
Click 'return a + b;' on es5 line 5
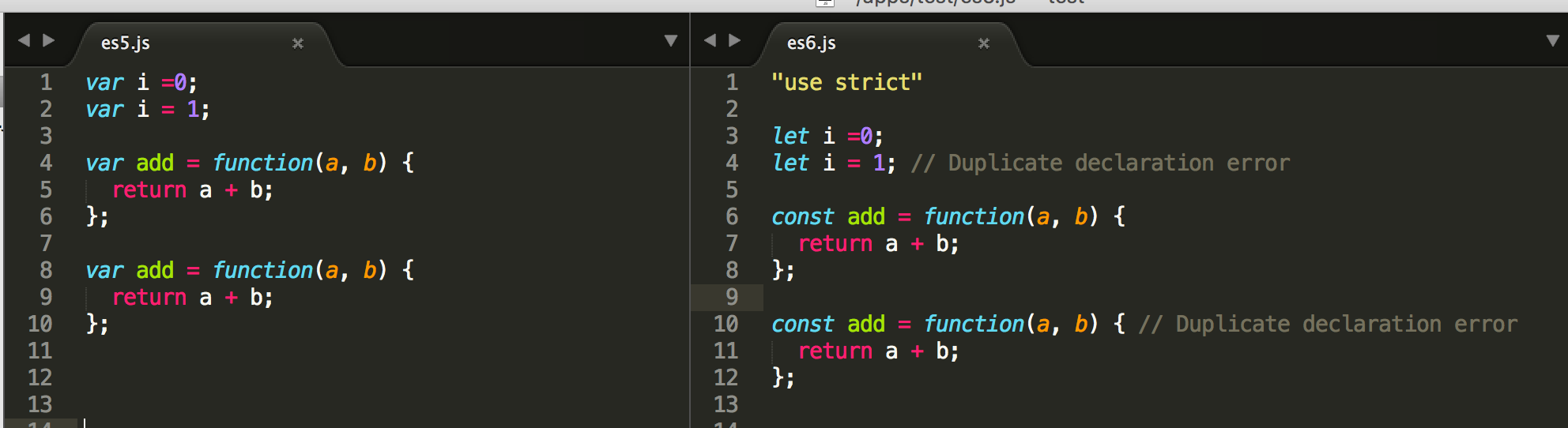tap(192, 190)
